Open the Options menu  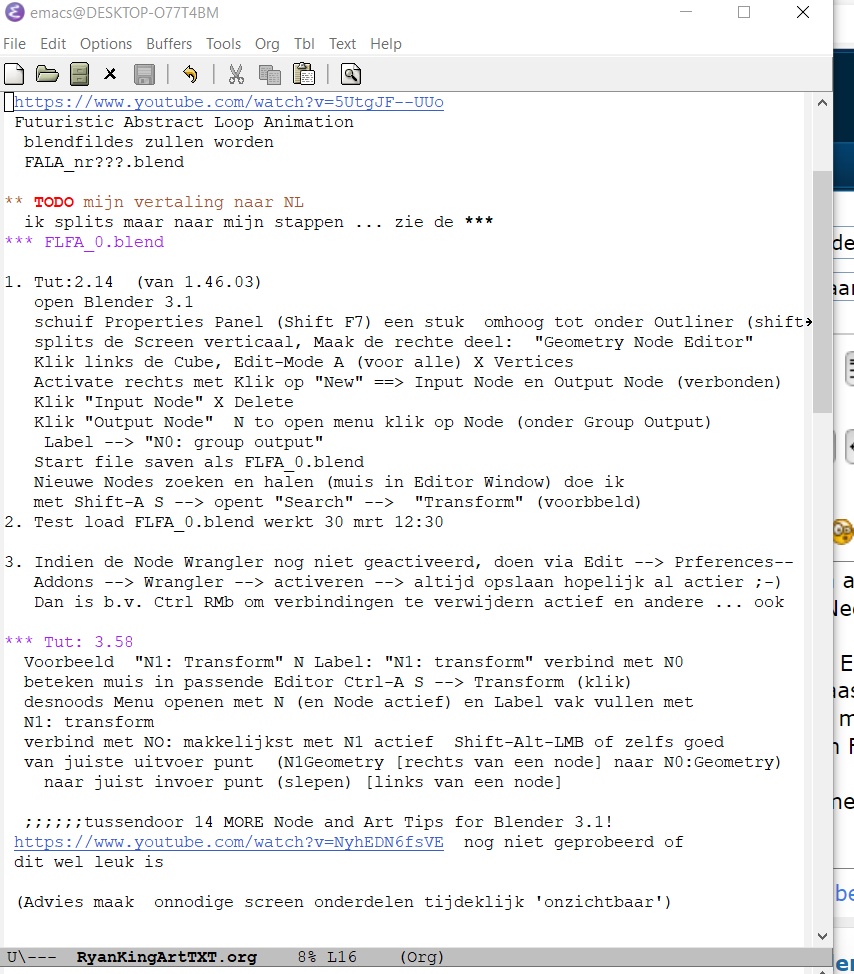point(106,44)
